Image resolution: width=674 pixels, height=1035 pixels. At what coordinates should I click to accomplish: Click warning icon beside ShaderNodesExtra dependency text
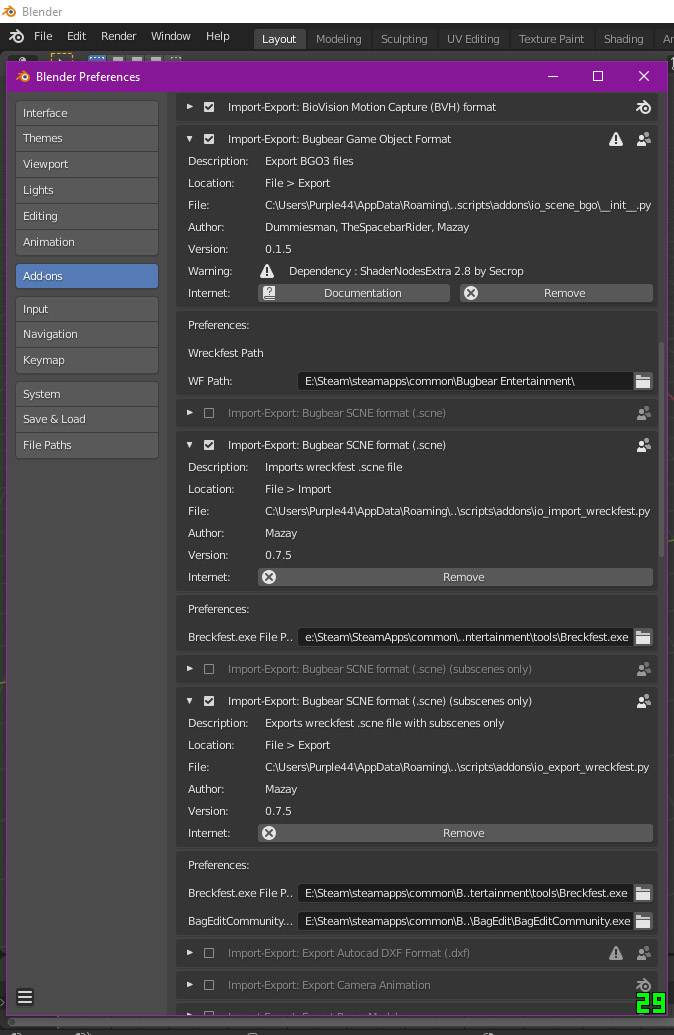(x=267, y=271)
